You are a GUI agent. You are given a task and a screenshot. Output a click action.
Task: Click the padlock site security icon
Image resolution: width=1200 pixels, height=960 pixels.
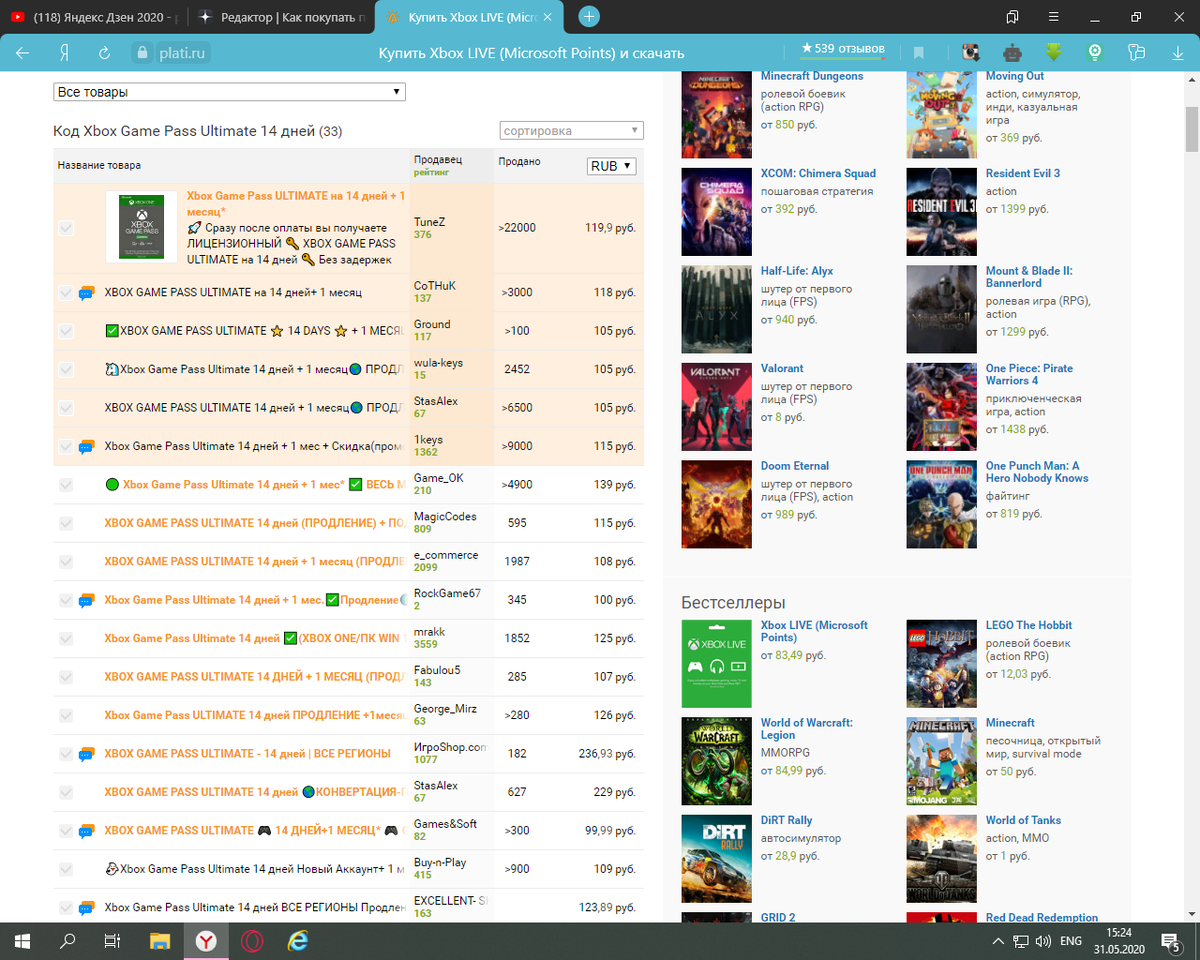tap(141, 52)
